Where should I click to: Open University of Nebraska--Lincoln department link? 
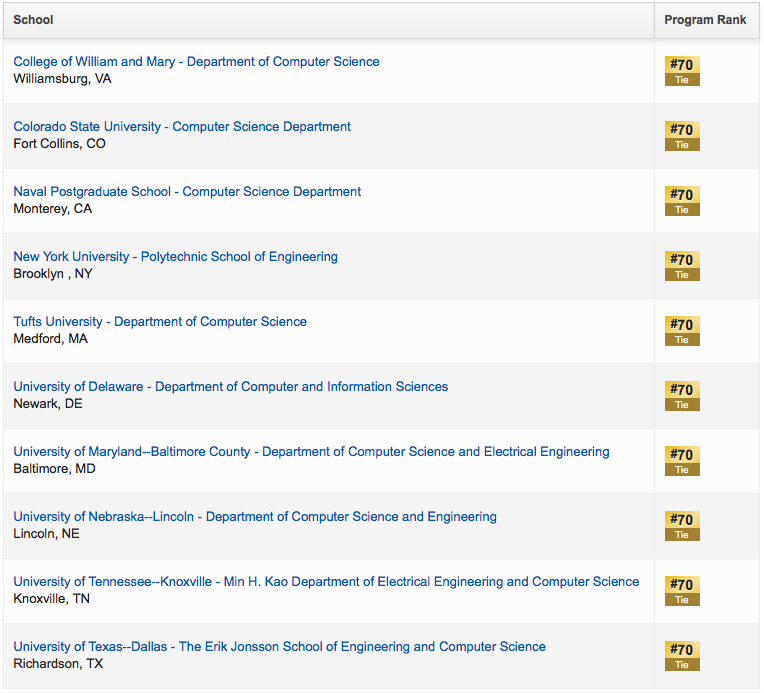[x=255, y=517]
